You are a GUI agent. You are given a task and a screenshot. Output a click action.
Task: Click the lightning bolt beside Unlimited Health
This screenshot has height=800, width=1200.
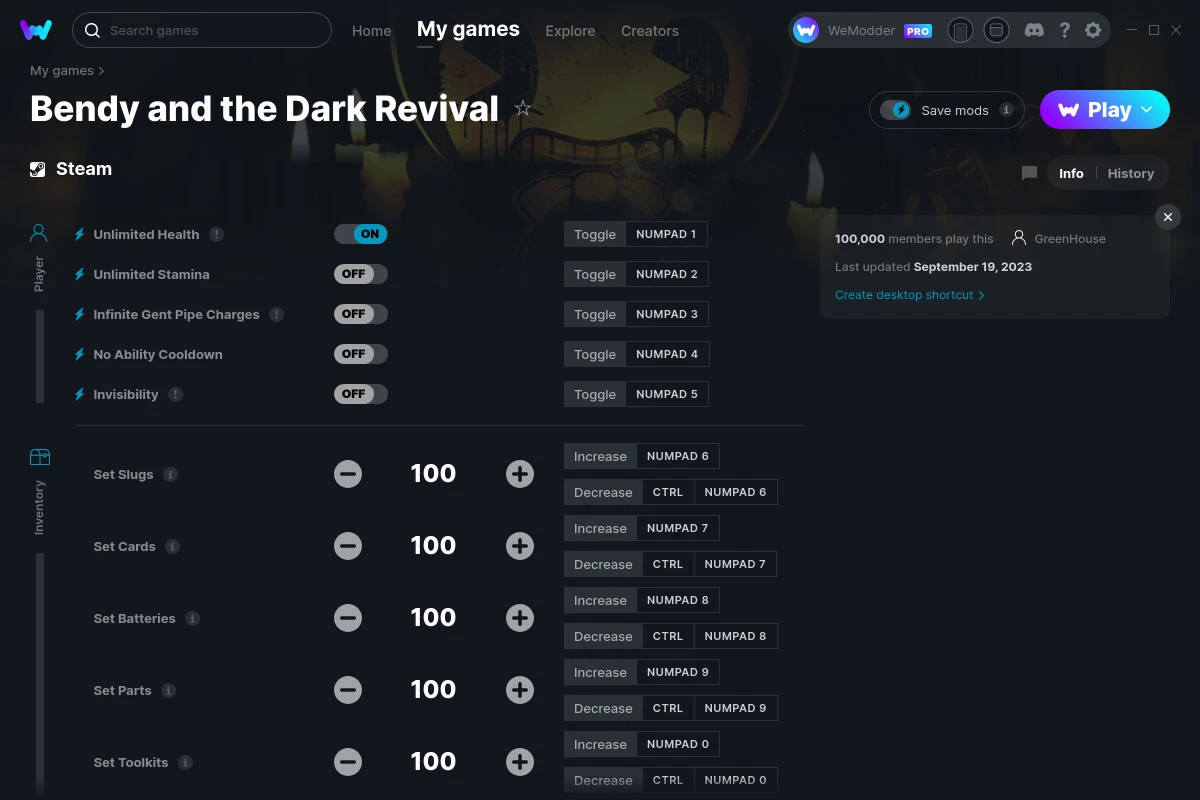pyautogui.click(x=78, y=234)
